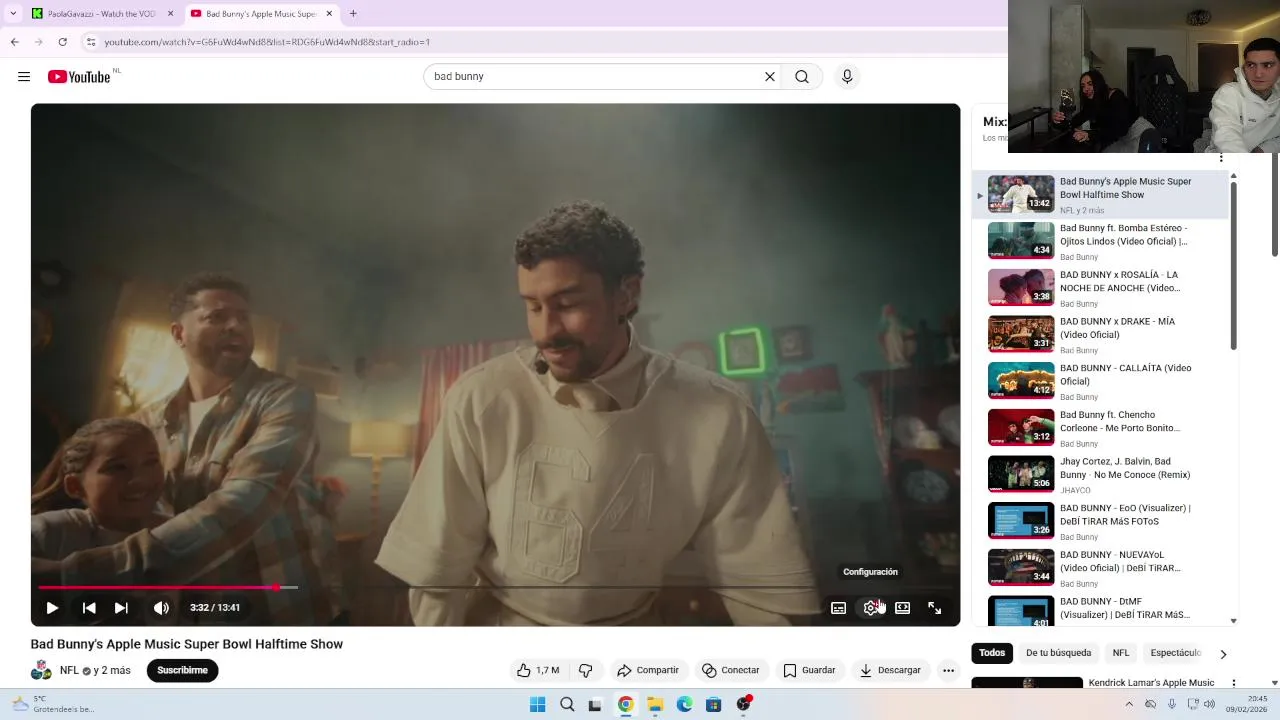Enter full screen mode
The width and height of the screenshot is (1280, 720).
click(x=935, y=608)
